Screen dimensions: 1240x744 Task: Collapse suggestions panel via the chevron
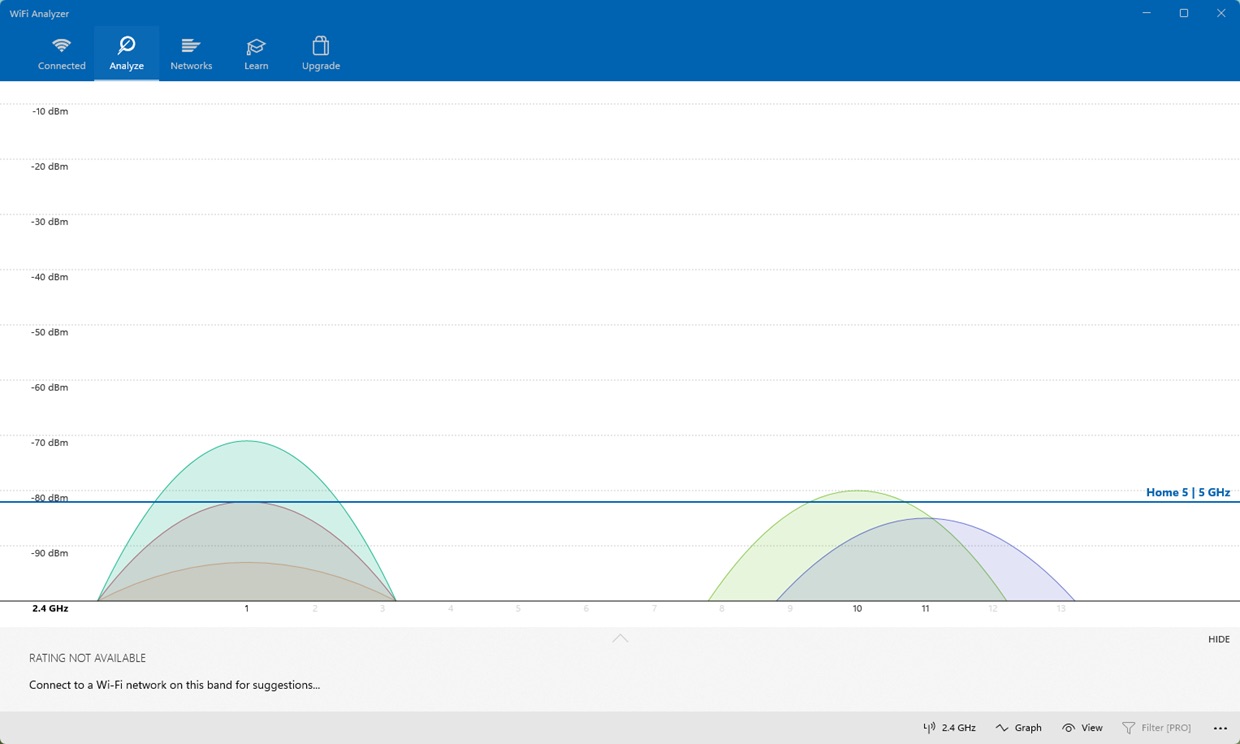pos(620,638)
